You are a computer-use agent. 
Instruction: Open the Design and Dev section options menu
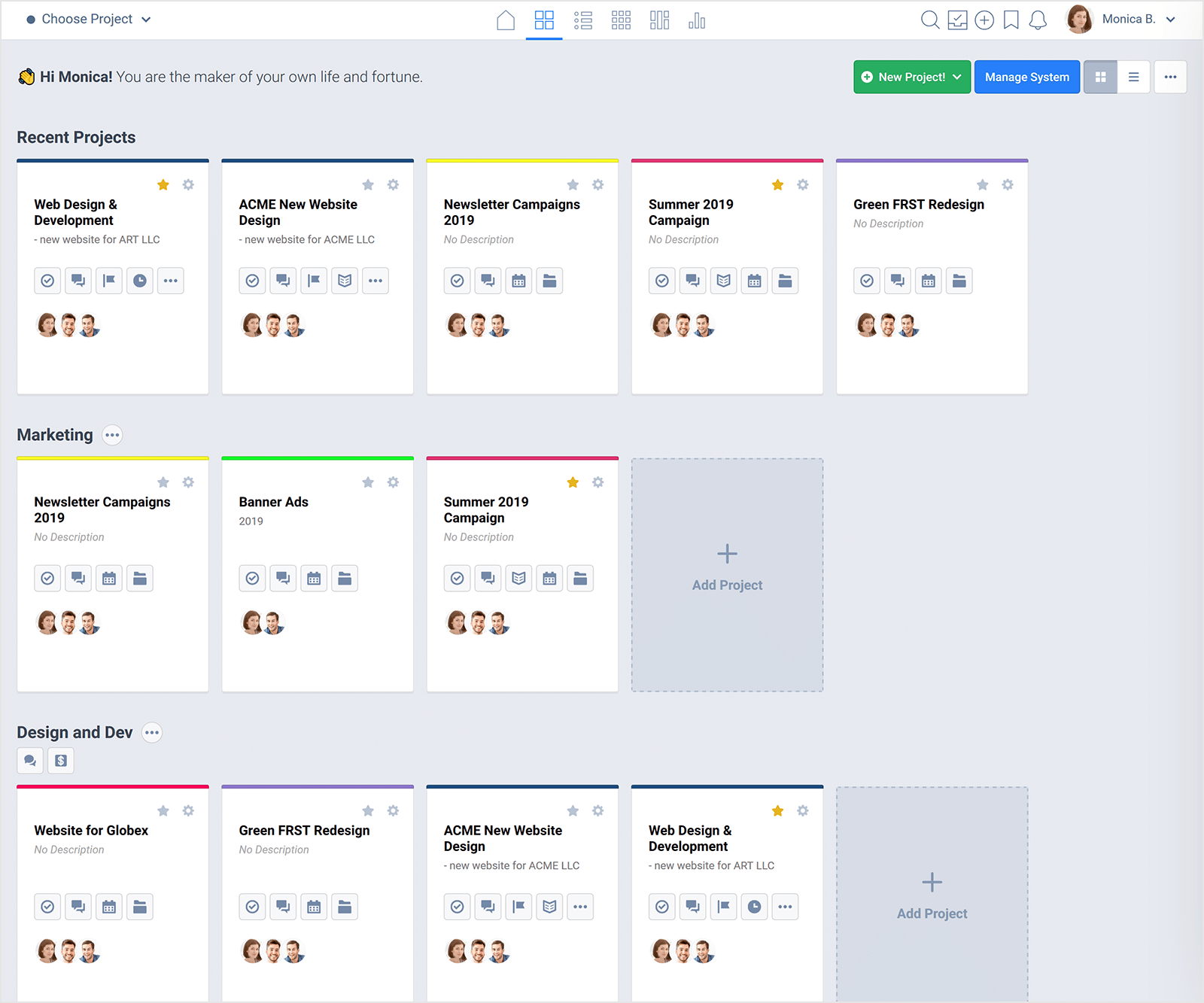(152, 732)
